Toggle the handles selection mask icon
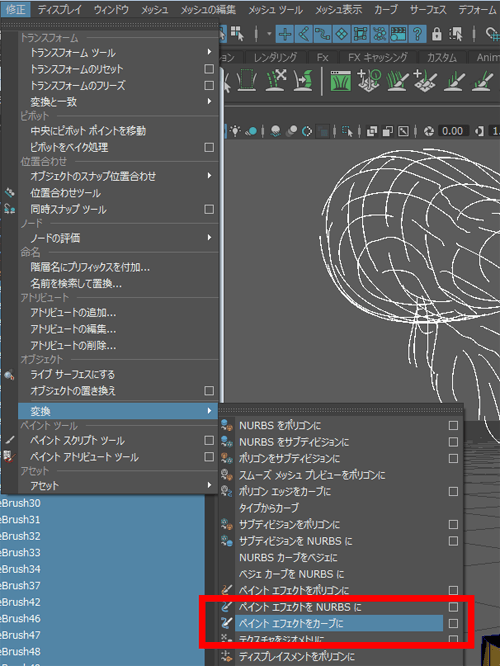500x666 pixels. (x=285, y=34)
